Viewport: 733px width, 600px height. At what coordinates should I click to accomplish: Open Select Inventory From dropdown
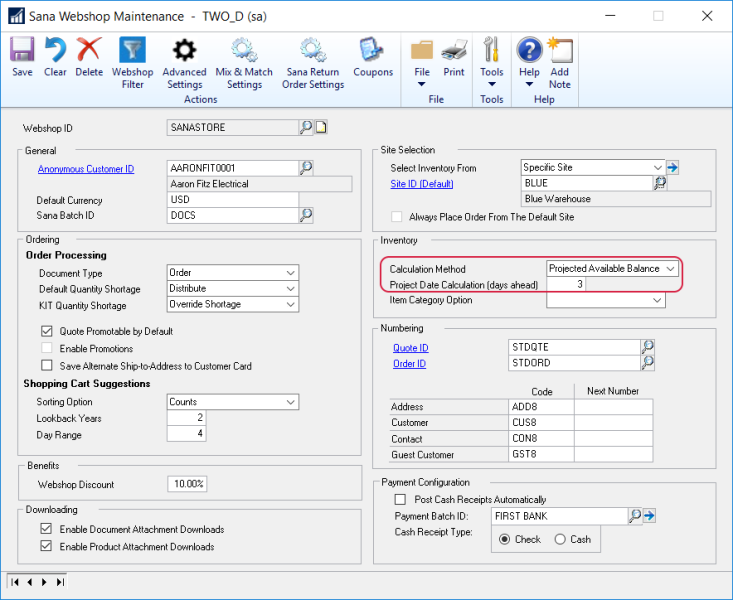(x=657, y=167)
